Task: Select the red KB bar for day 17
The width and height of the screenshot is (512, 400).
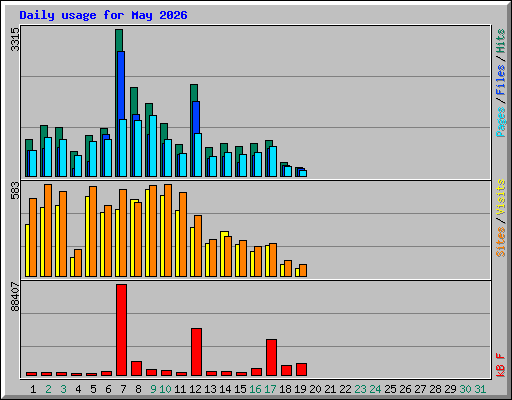Action: coord(271,357)
